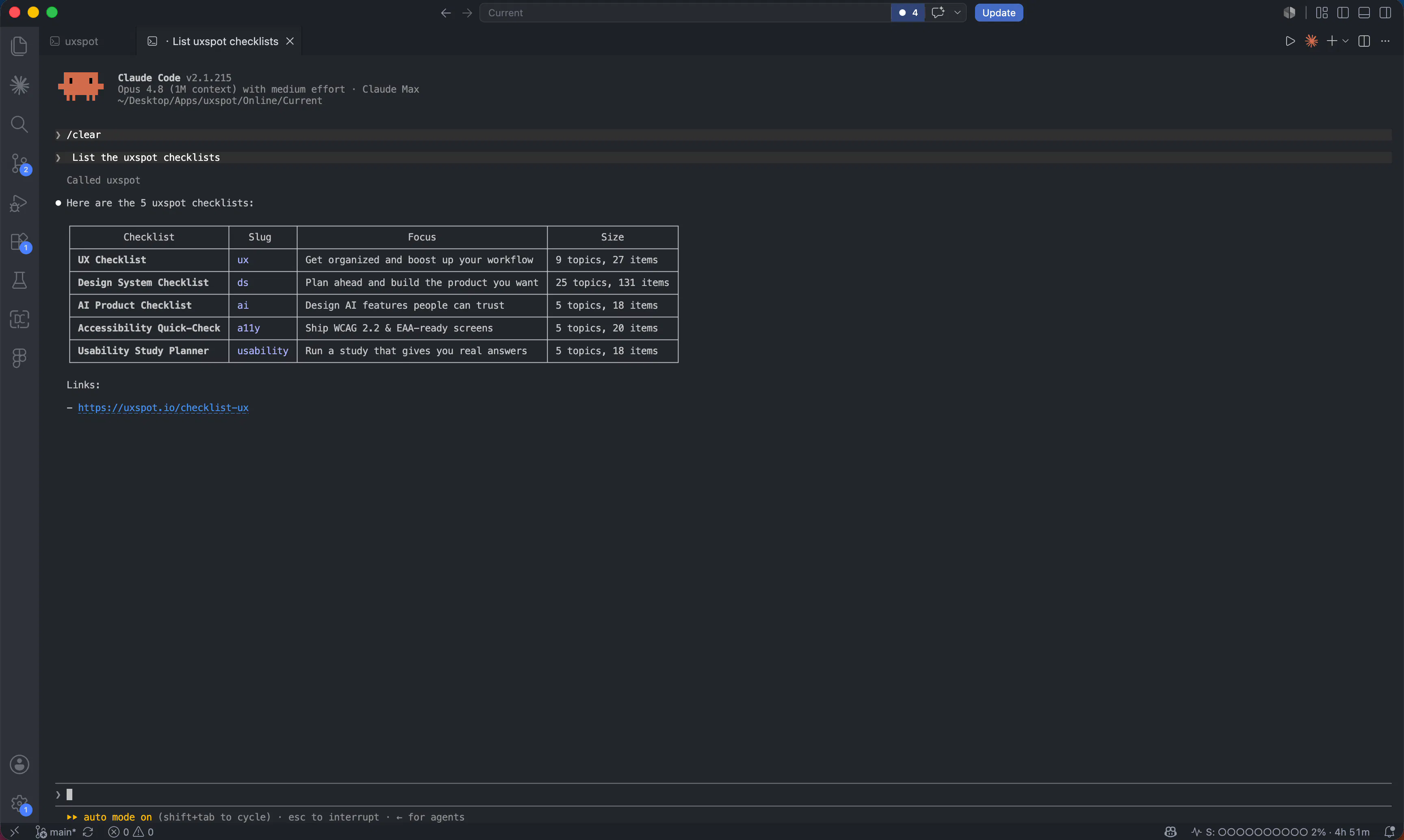Click the orange Claude Code icon in the toolbar
This screenshot has height=840, width=1404.
tap(1311, 41)
